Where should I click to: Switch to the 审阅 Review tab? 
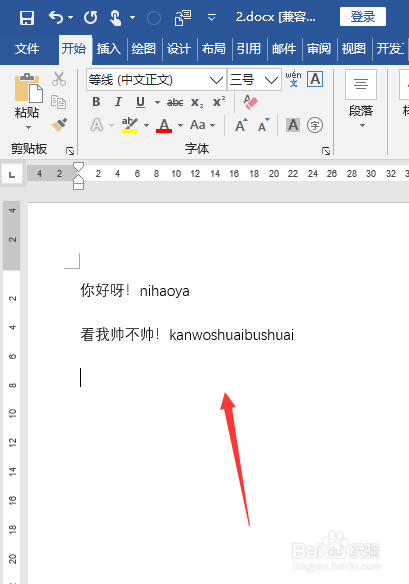319,48
